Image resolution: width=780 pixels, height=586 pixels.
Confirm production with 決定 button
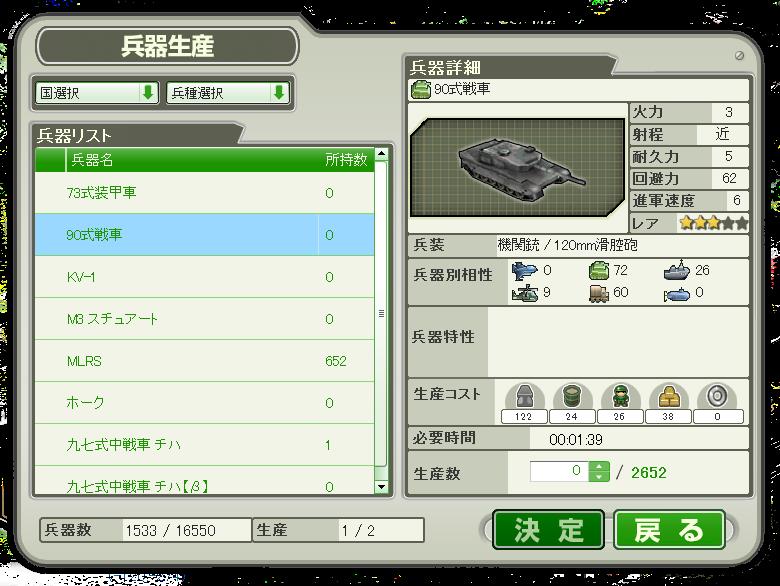(x=548, y=530)
